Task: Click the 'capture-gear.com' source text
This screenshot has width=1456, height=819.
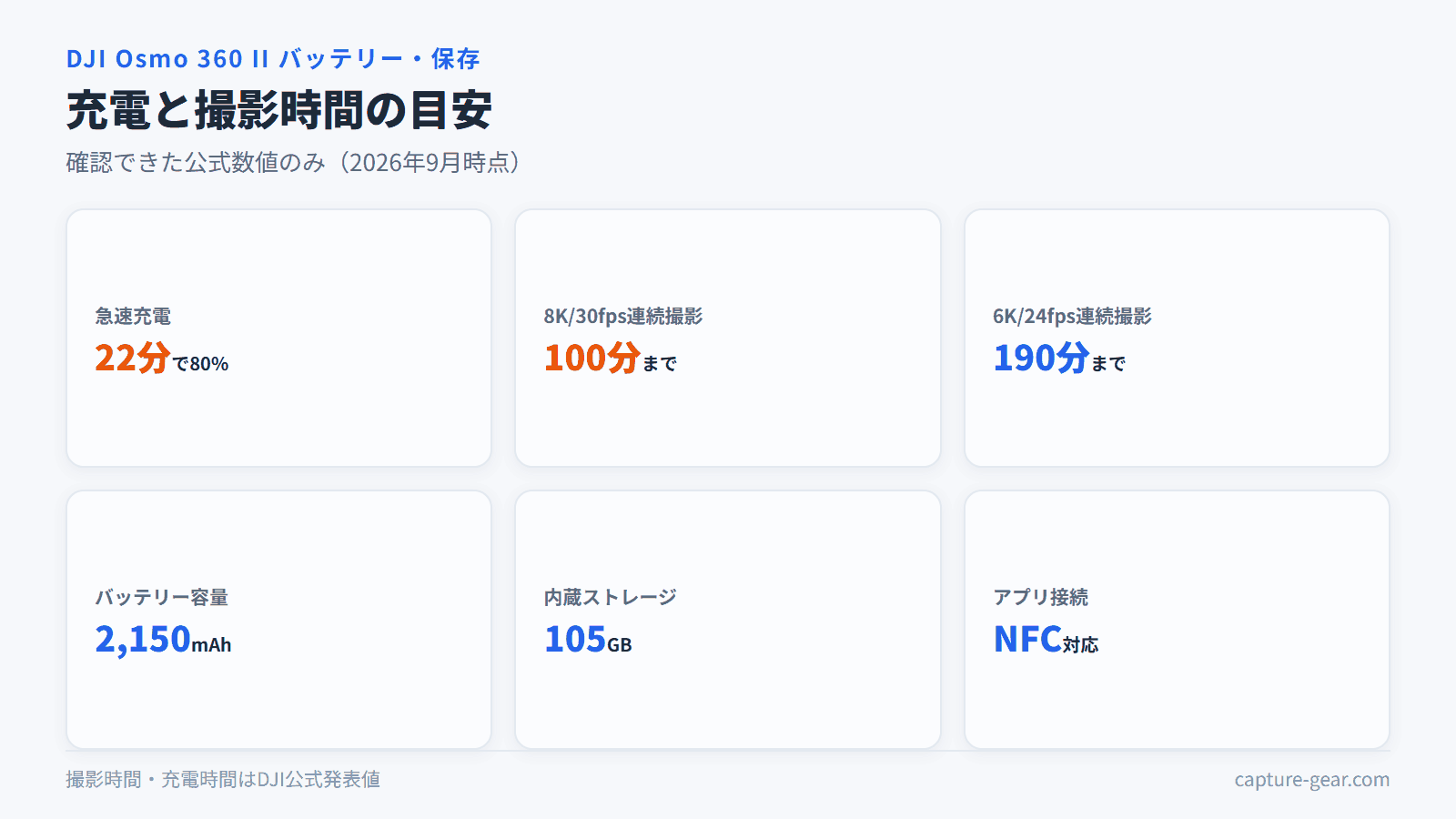Action: point(1312,780)
